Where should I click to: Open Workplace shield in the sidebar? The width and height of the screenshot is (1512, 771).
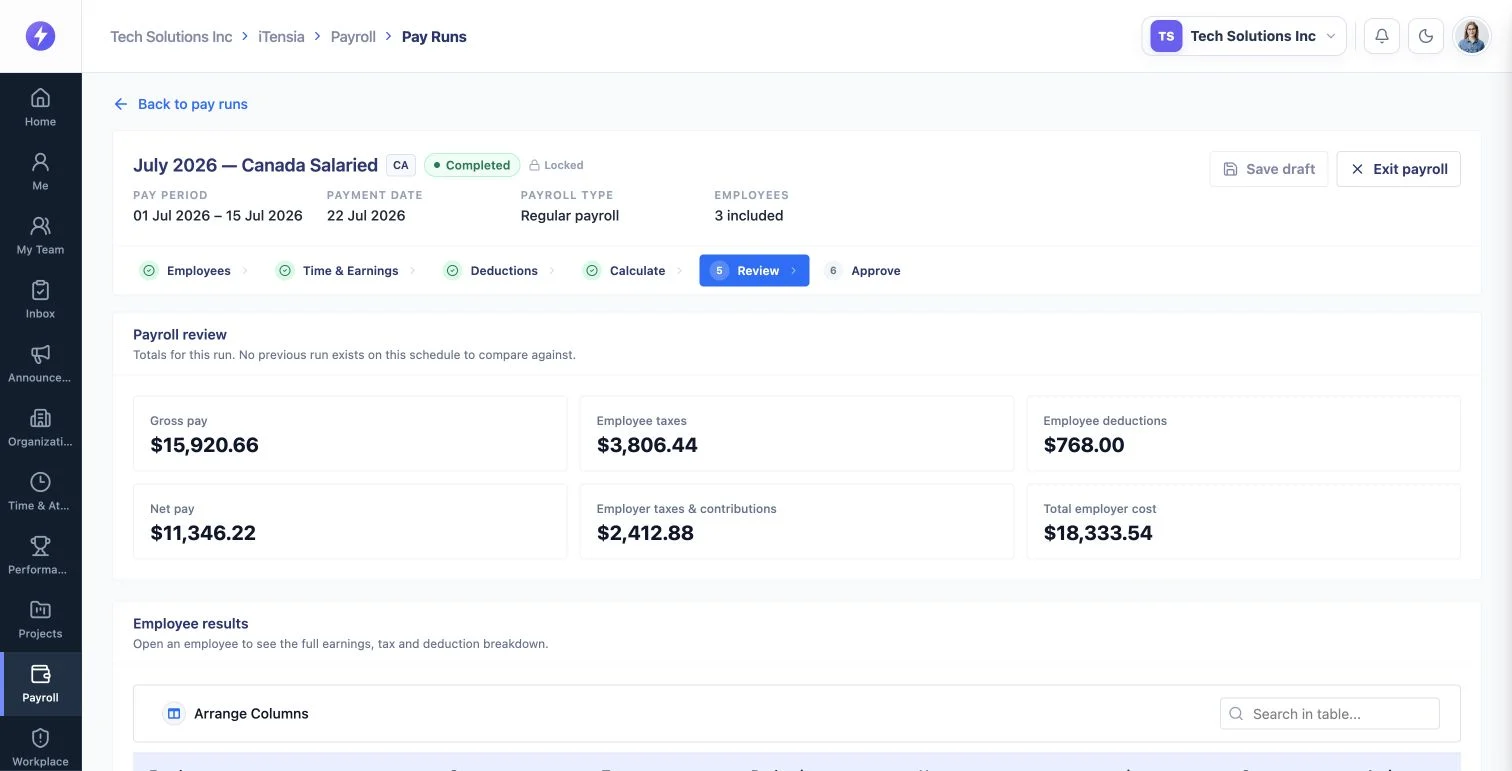40,747
